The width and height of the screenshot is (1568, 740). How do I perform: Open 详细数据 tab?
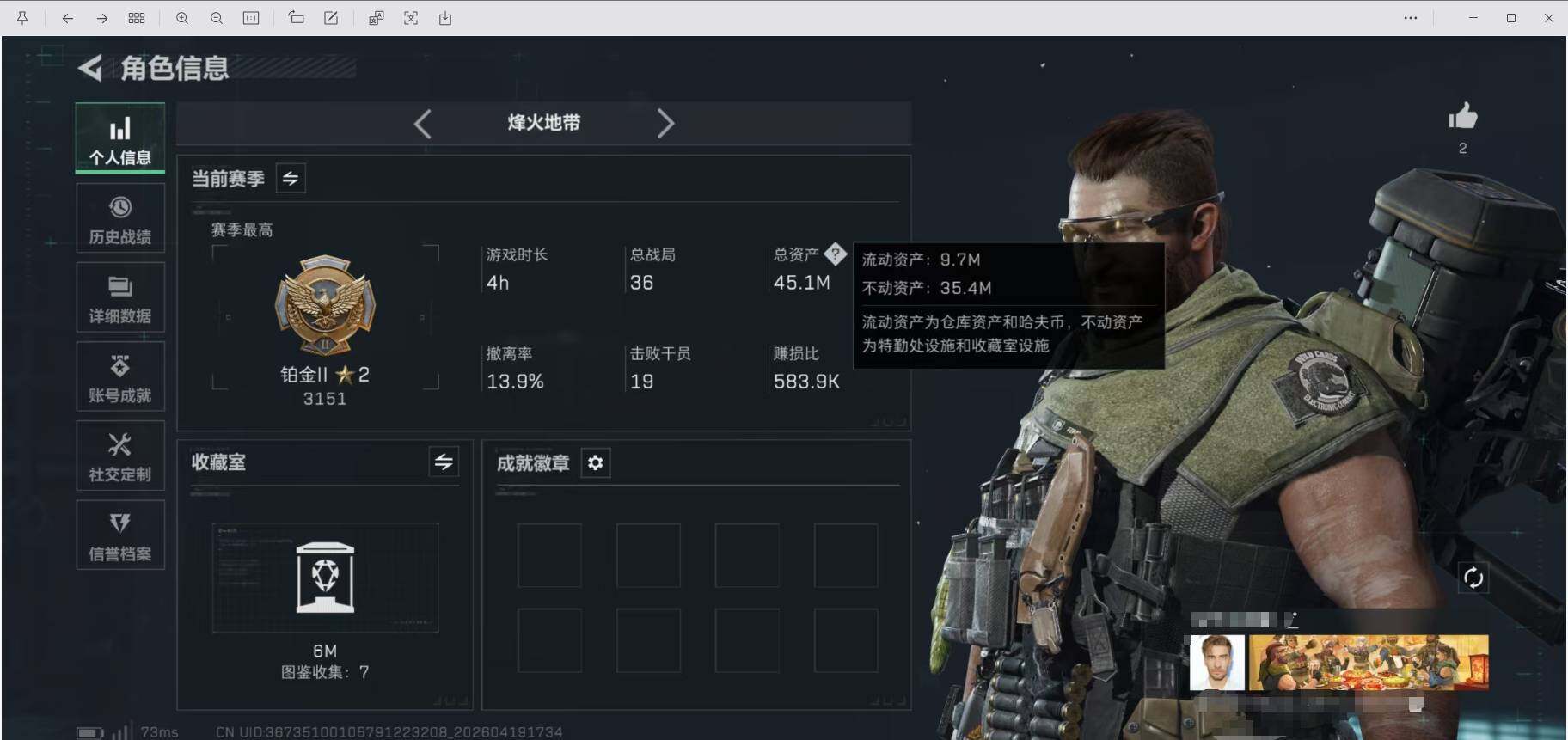pos(120,298)
